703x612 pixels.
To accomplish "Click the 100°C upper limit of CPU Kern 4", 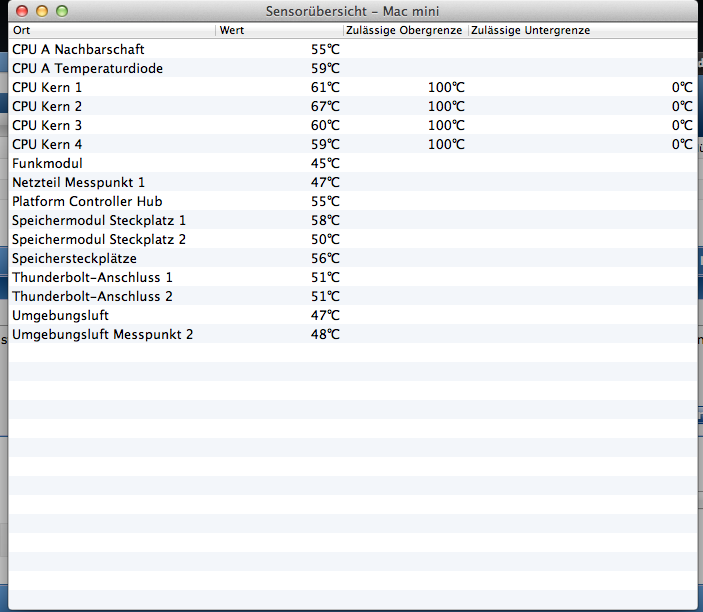I will (x=446, y=144).
